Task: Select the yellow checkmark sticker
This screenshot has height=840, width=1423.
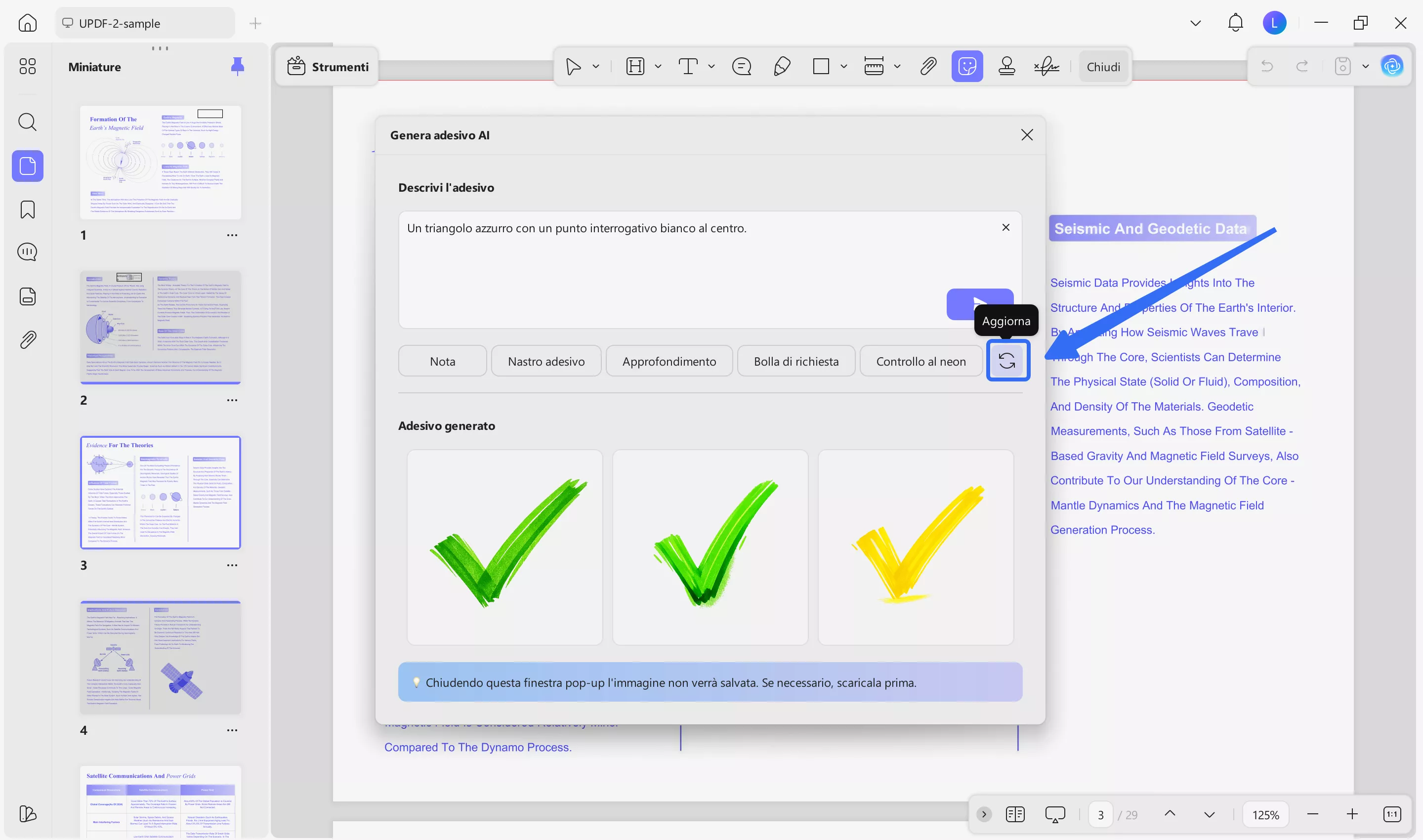Action: tap(915, 547)
